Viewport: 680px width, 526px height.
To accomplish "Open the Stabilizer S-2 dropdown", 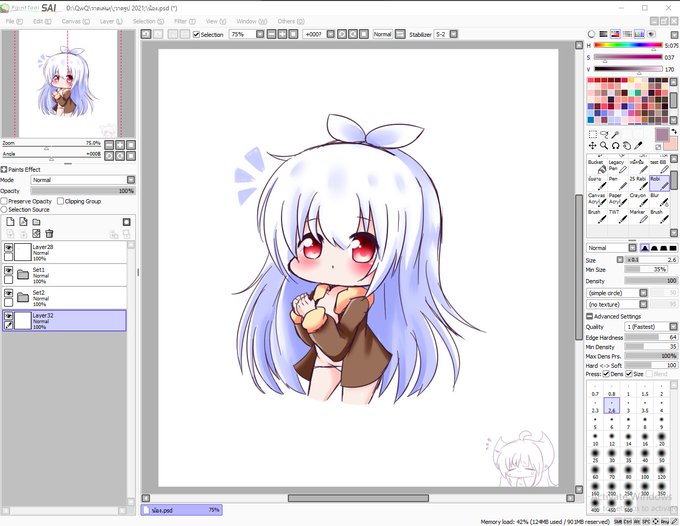I will (x=454, y=34).
